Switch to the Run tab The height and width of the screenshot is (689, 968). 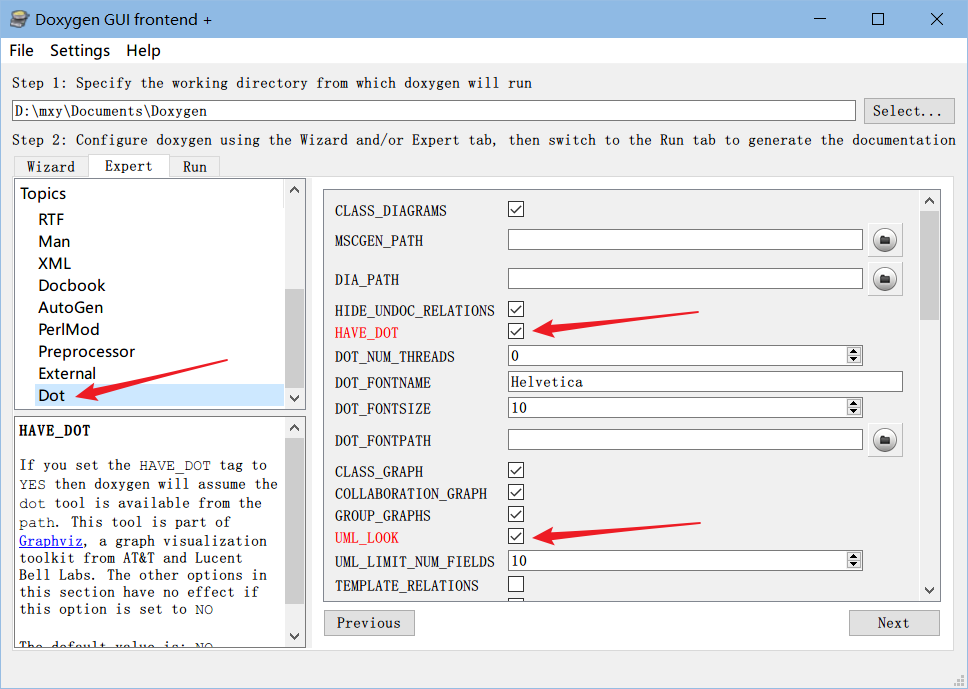[194, 167]
